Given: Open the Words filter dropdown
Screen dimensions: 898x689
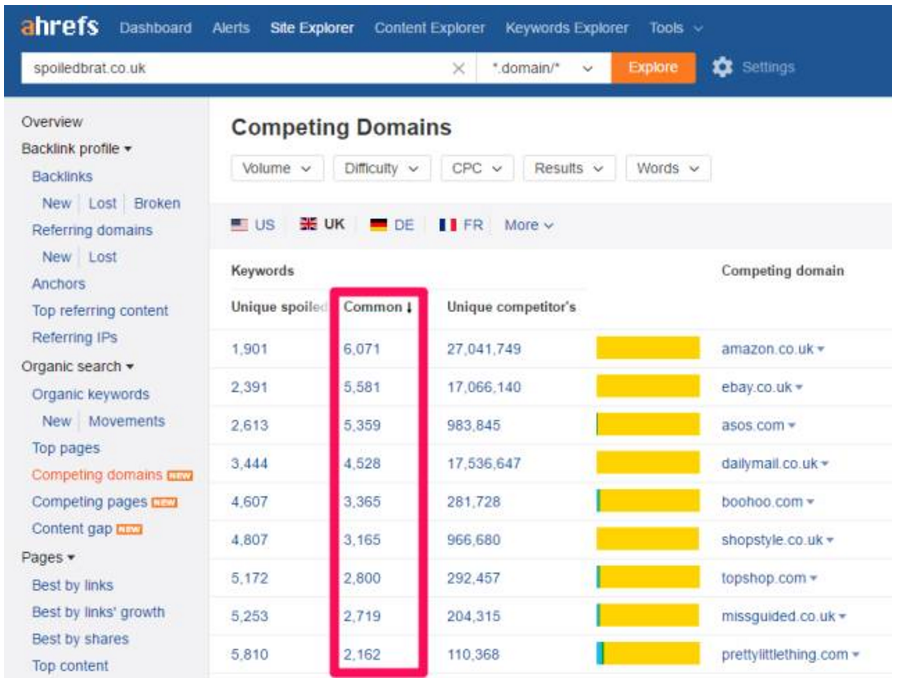Looking at the screenshot, I should pyautogui.click(x=668, y=168).
